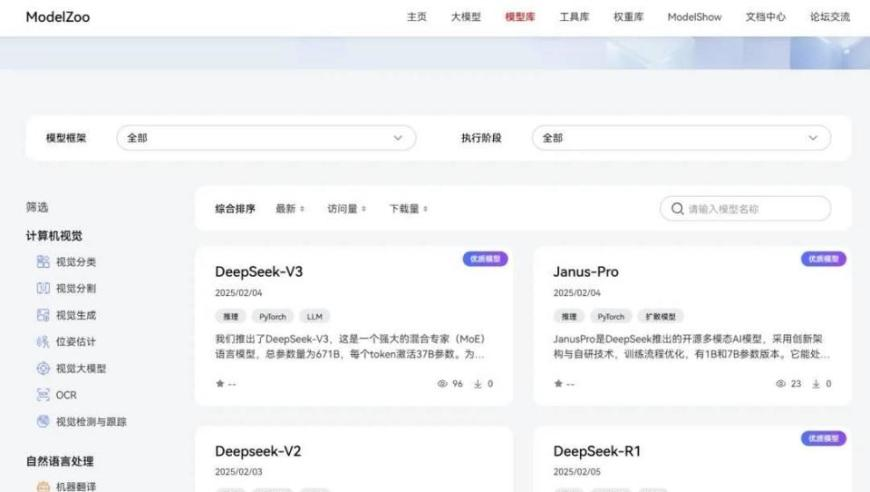This screenshot has width=870, height=492.
Task: Click the 推理 tag on Janus-Pro card
Action: click(569, 317)
